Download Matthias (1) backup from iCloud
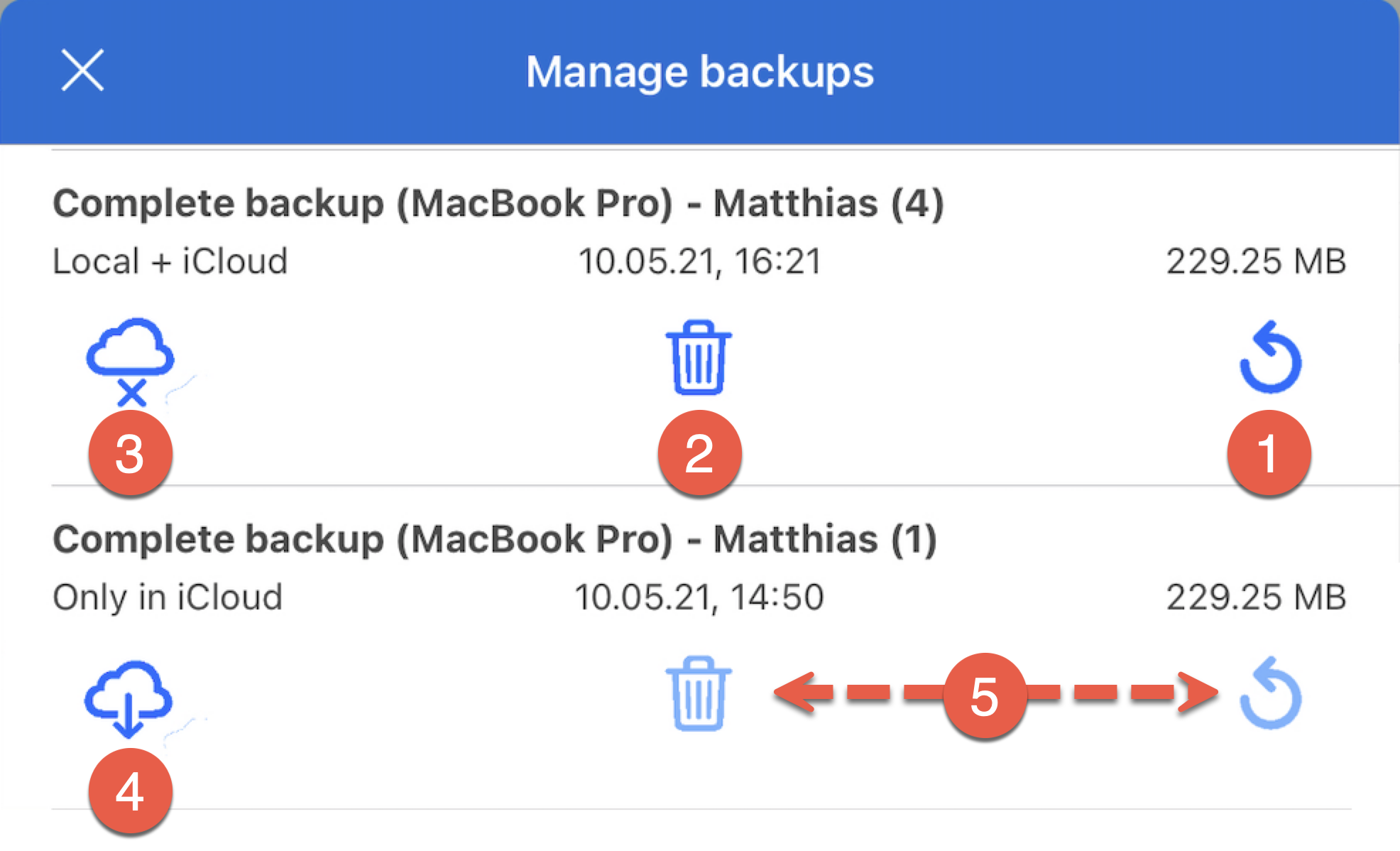Viewport: 1400px width, 851px height. pos(128,699)
